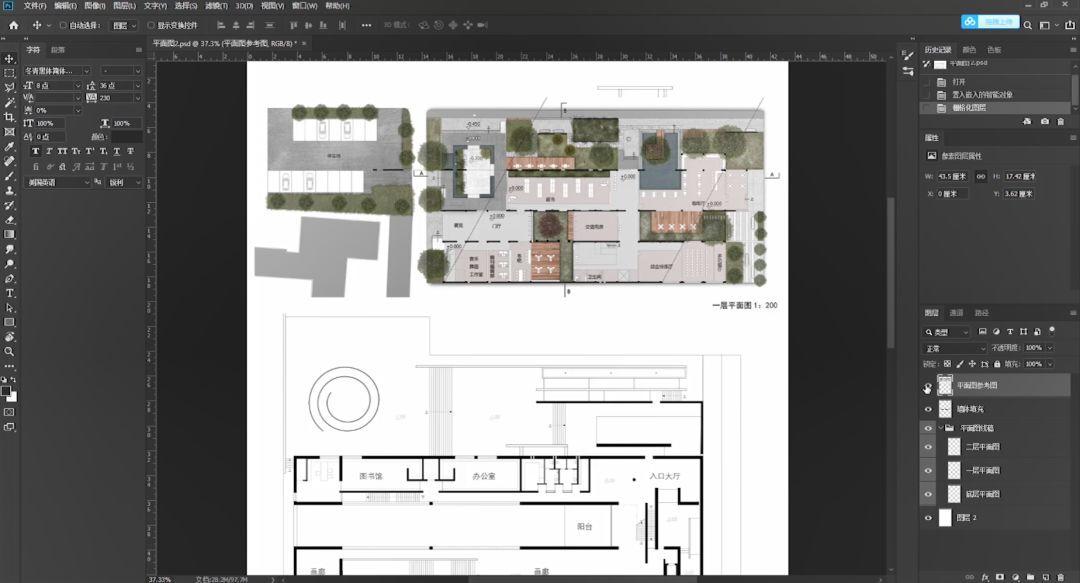This screenshot has width=1080, height=583.
Task: Select the Path Selection arrow tool
Action: coord(10,307)
